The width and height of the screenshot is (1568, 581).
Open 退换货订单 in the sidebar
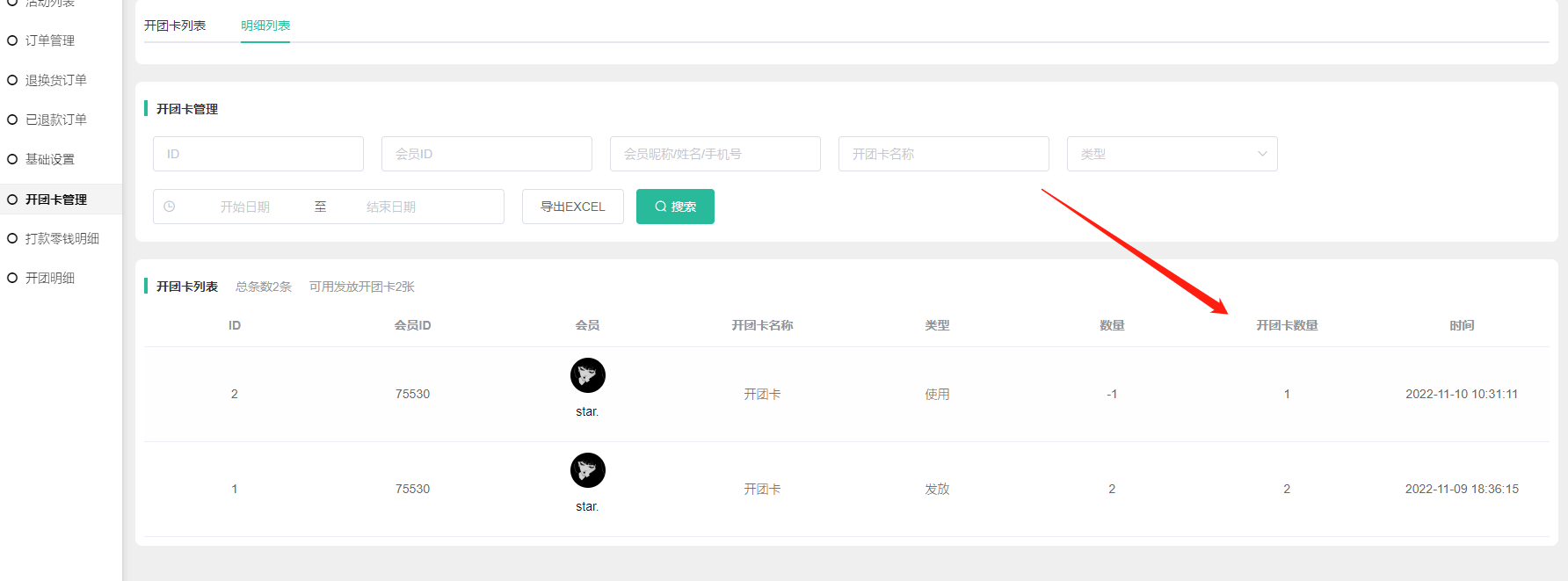[x=55, y=80]
